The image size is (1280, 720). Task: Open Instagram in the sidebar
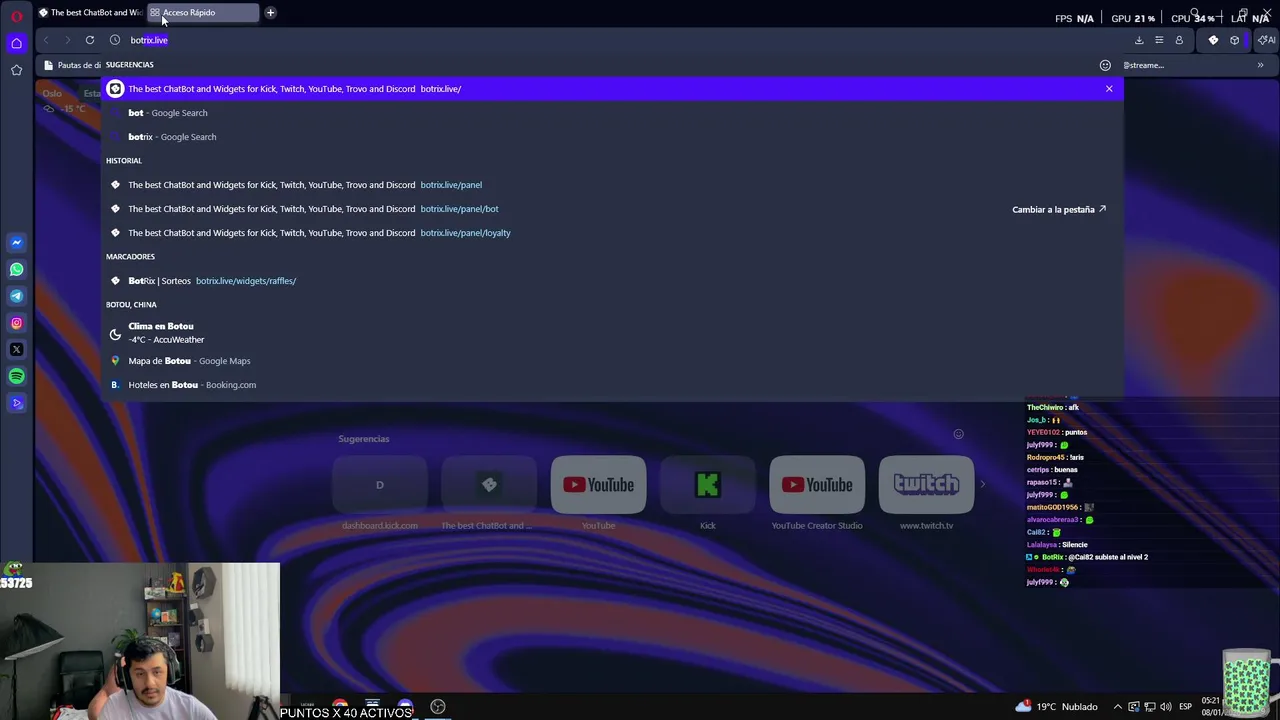pos(16,323)
